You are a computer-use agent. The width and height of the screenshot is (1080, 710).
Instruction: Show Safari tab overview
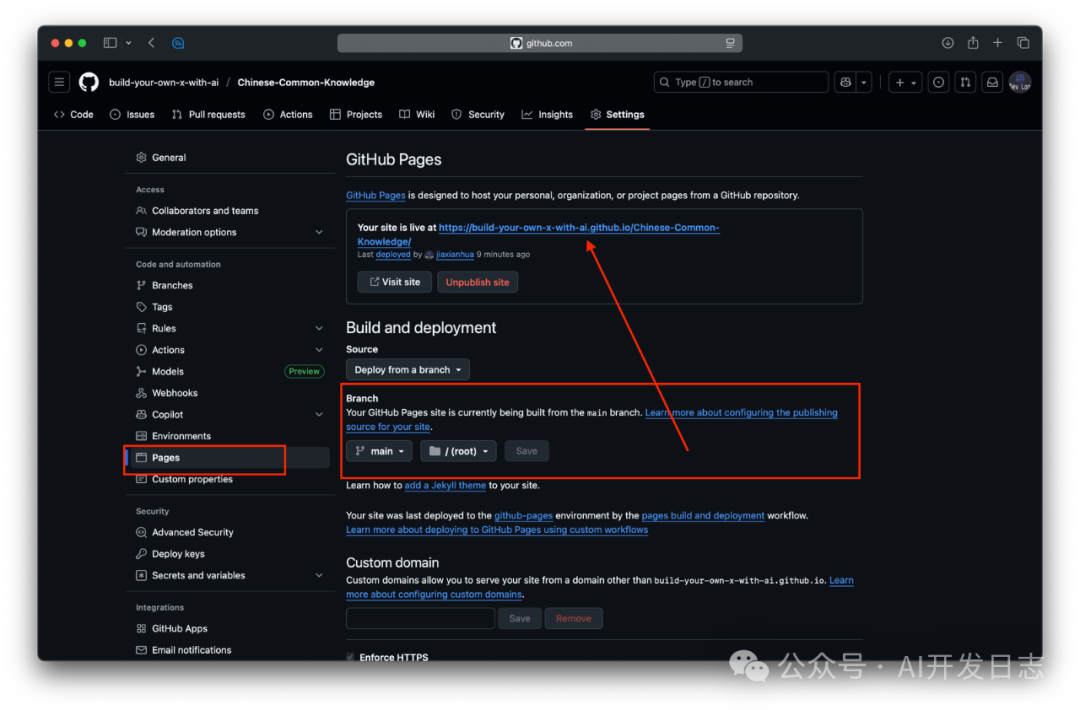click(1023, 43)
